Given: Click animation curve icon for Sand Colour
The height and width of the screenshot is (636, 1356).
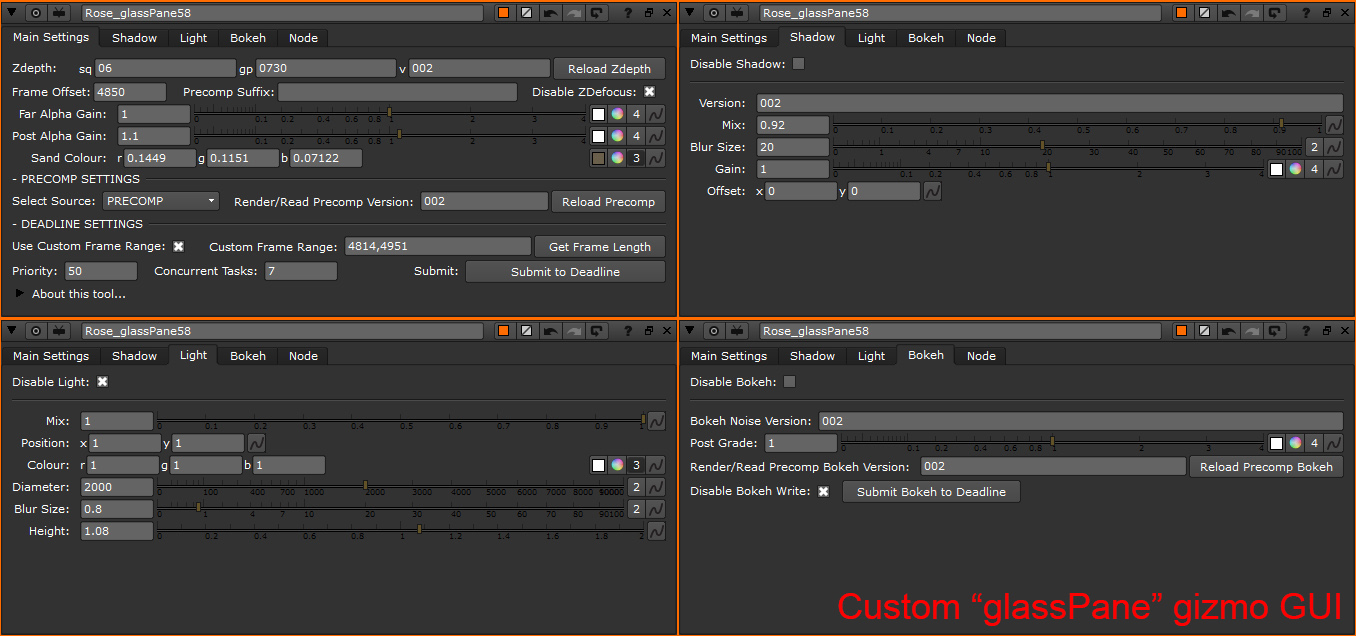Looking at the screenshot, I should [656, 158].
